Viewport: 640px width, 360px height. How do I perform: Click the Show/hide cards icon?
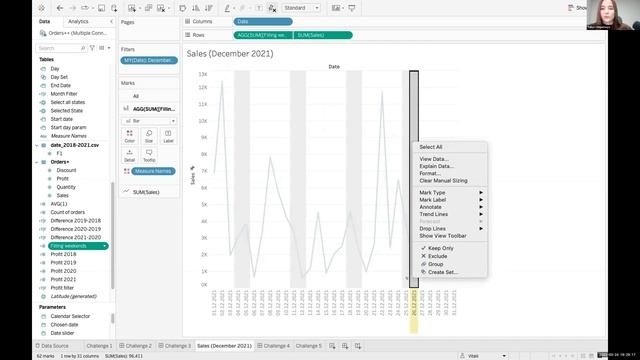[336, 8]
